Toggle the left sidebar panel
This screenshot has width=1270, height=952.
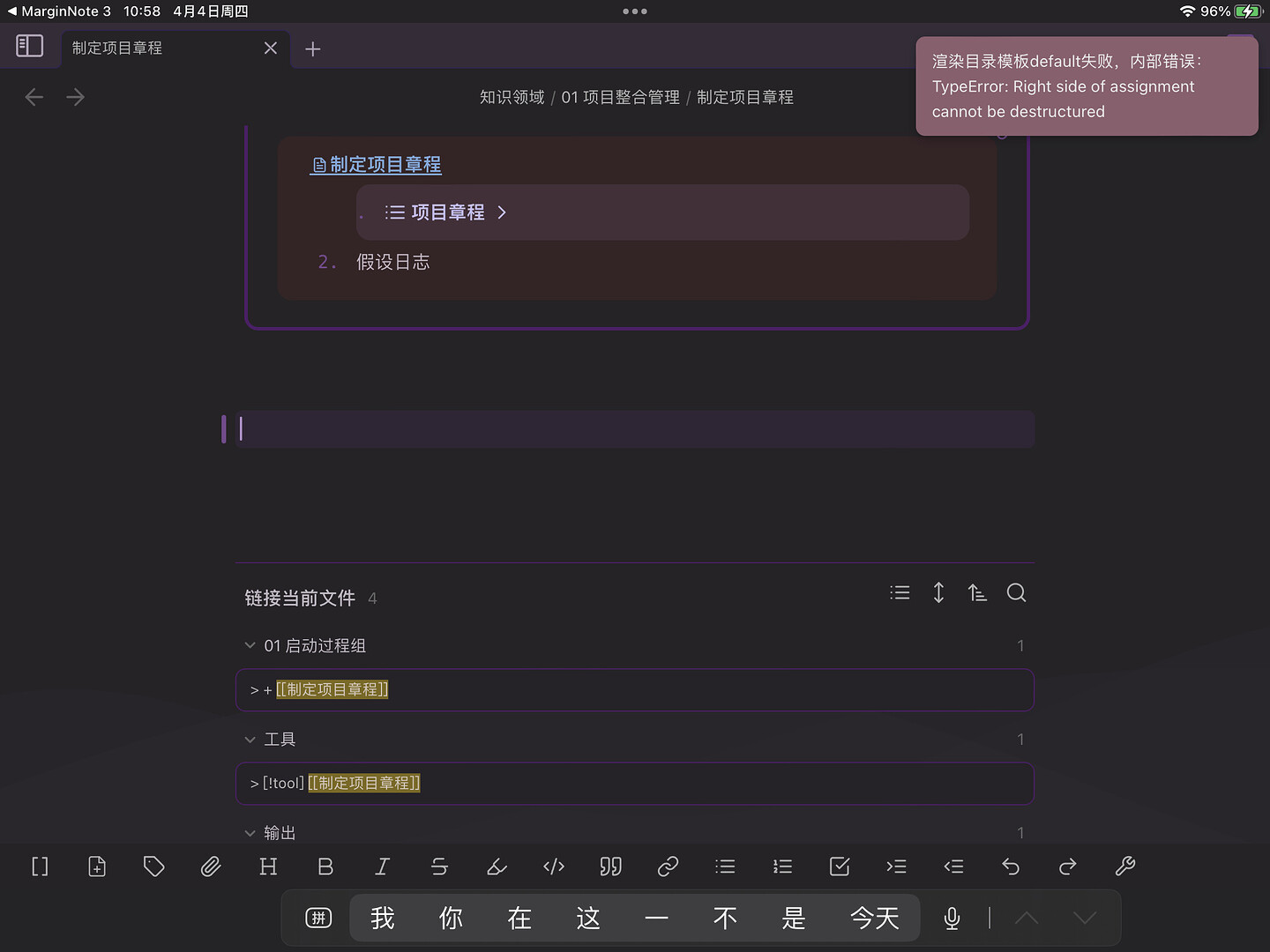(30, 46)
